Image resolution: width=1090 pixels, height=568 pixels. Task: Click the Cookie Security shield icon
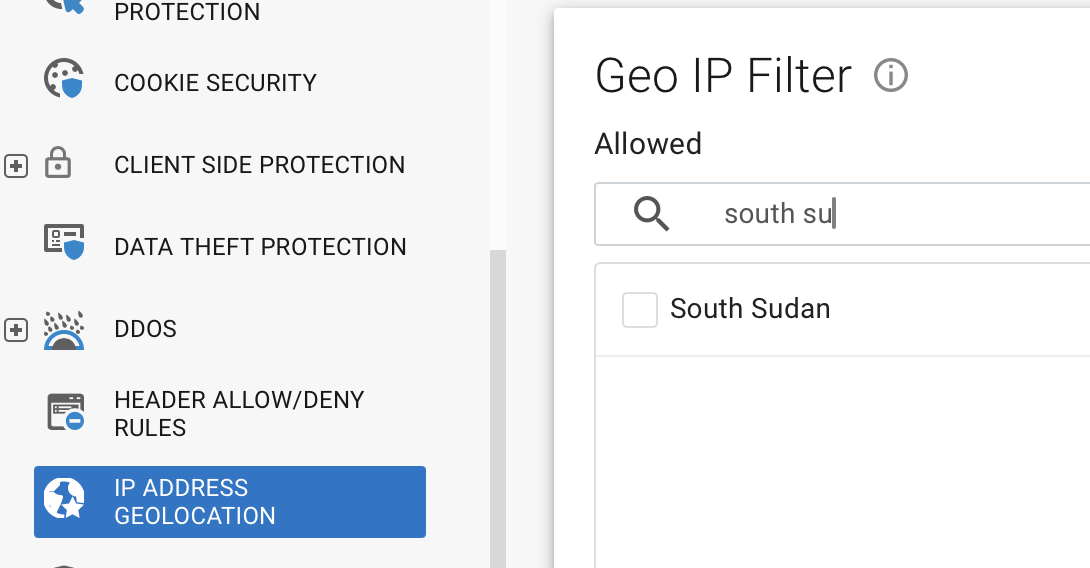(x=64, y=78)
